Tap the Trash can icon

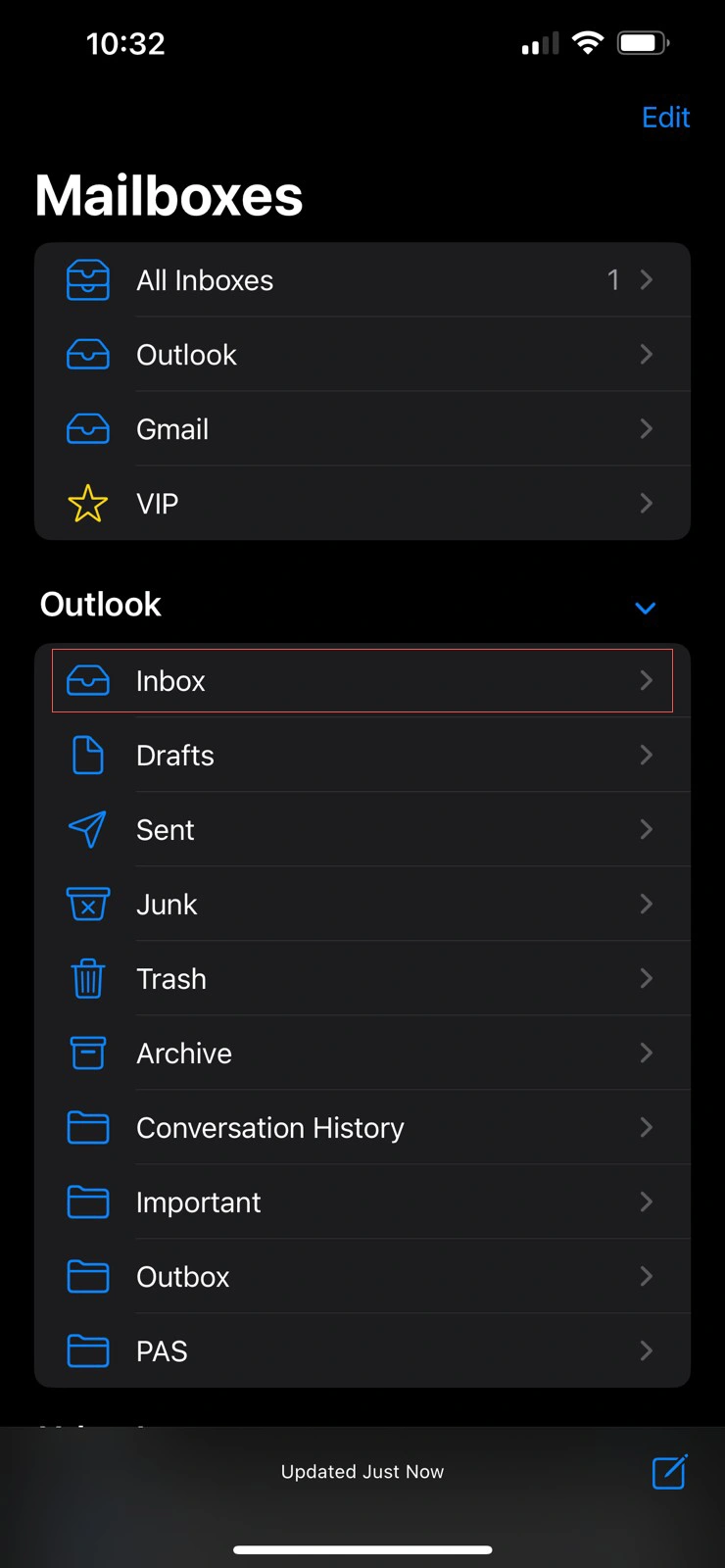[88, 979]
